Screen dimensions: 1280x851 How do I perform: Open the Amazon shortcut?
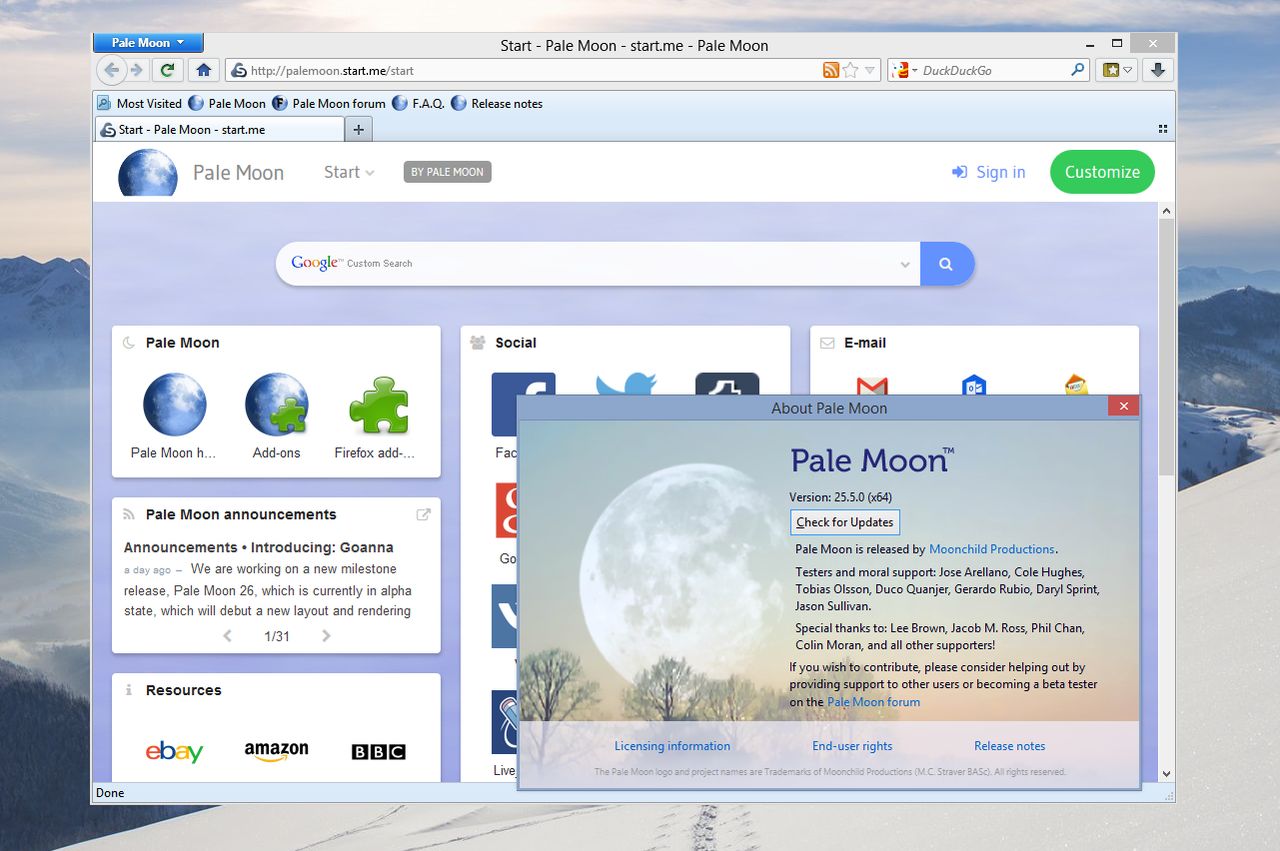[x=276, y=751]
